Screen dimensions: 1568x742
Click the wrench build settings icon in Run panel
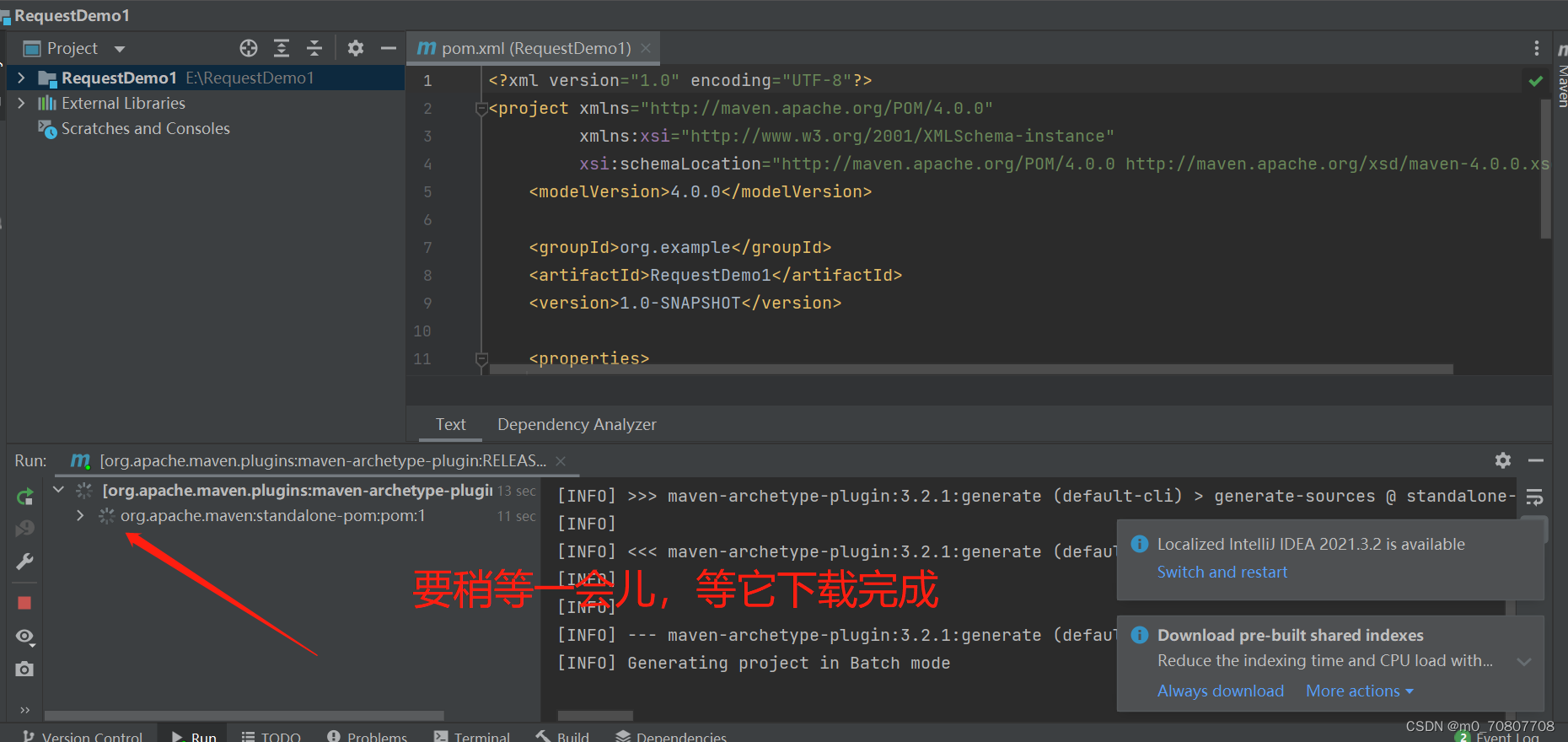pos(24,562)
